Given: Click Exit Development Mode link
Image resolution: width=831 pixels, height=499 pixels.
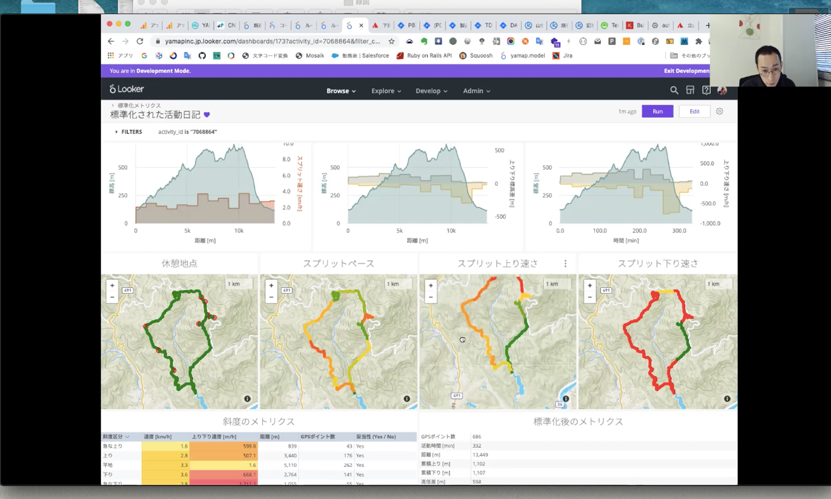Looking at the screenshot, I should 687,71.
